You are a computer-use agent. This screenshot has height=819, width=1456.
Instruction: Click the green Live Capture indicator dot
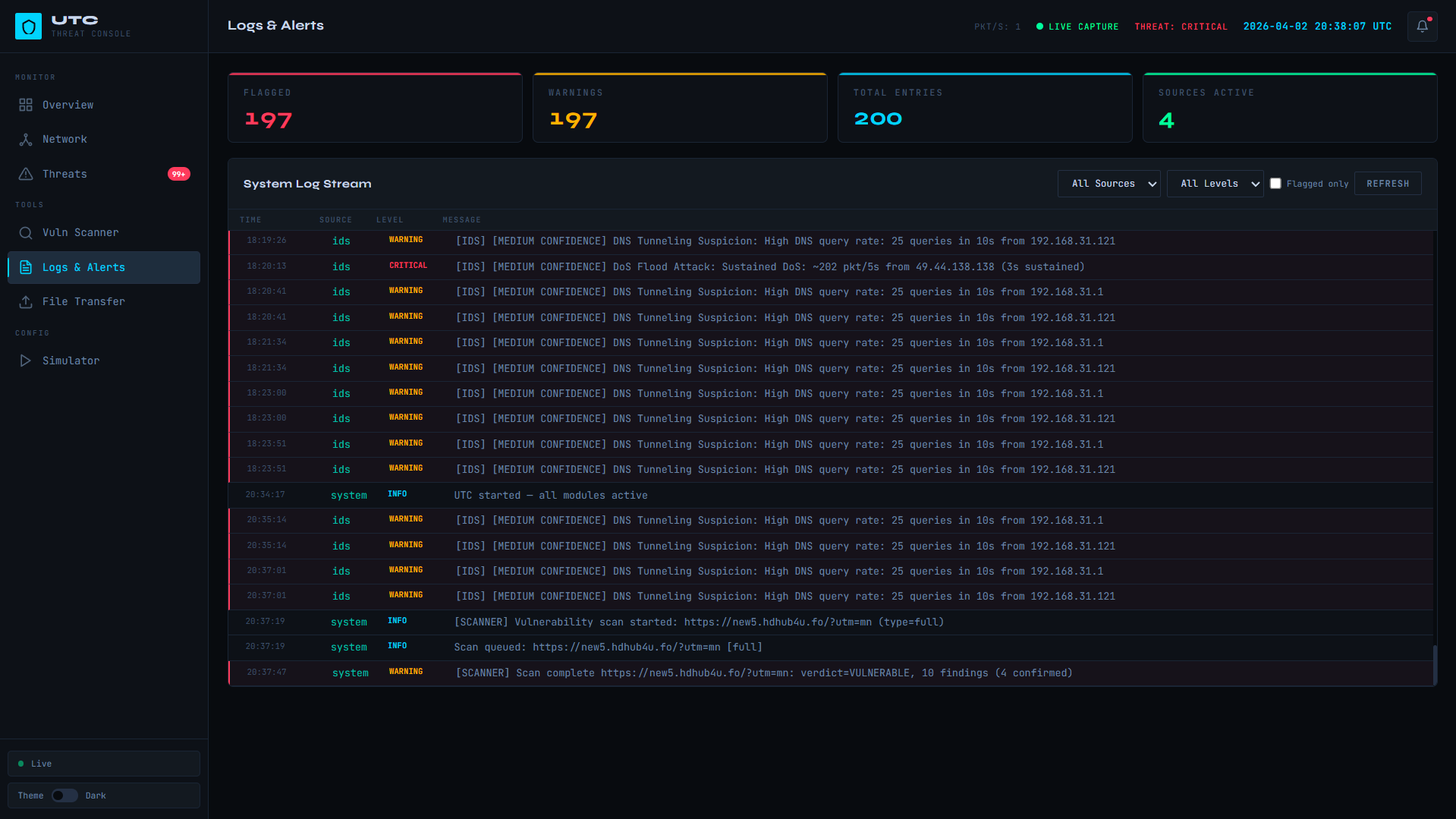click(x=1039, y=27)
